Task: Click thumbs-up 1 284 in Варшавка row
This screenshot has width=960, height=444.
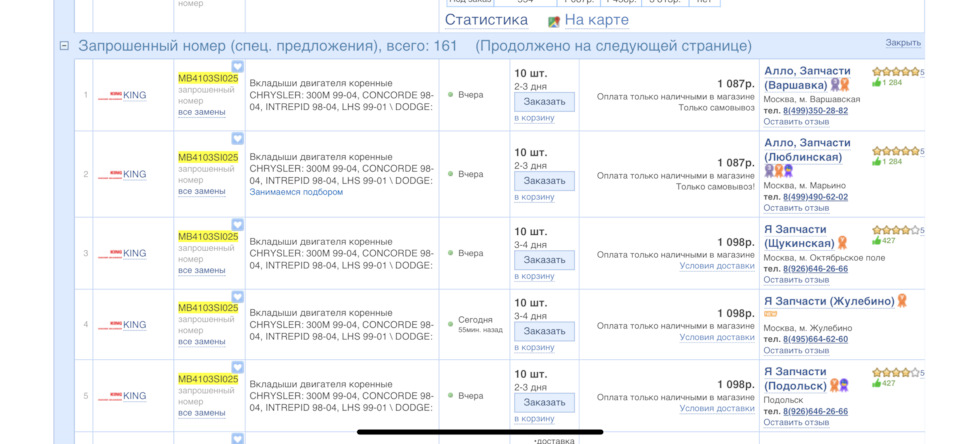Action: pyautogui.click(x=887, y=82)
